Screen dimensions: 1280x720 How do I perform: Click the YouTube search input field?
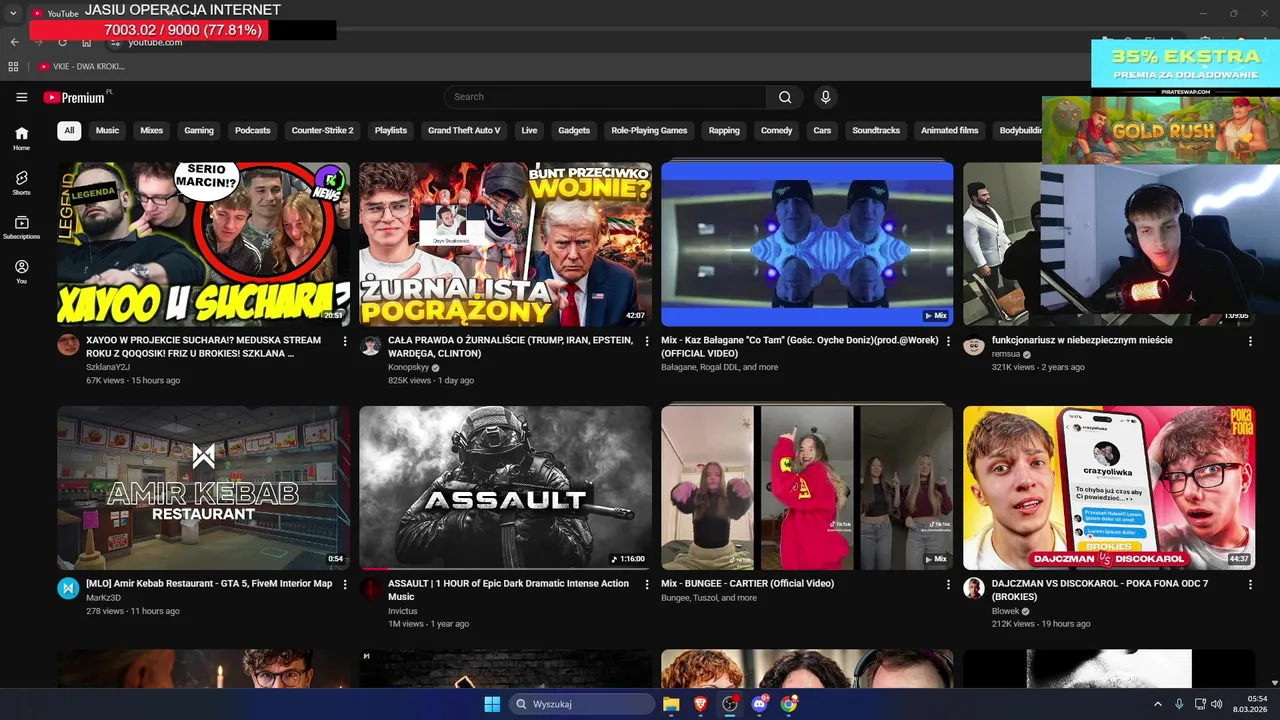pyautogui.click(x=605, y=97)
